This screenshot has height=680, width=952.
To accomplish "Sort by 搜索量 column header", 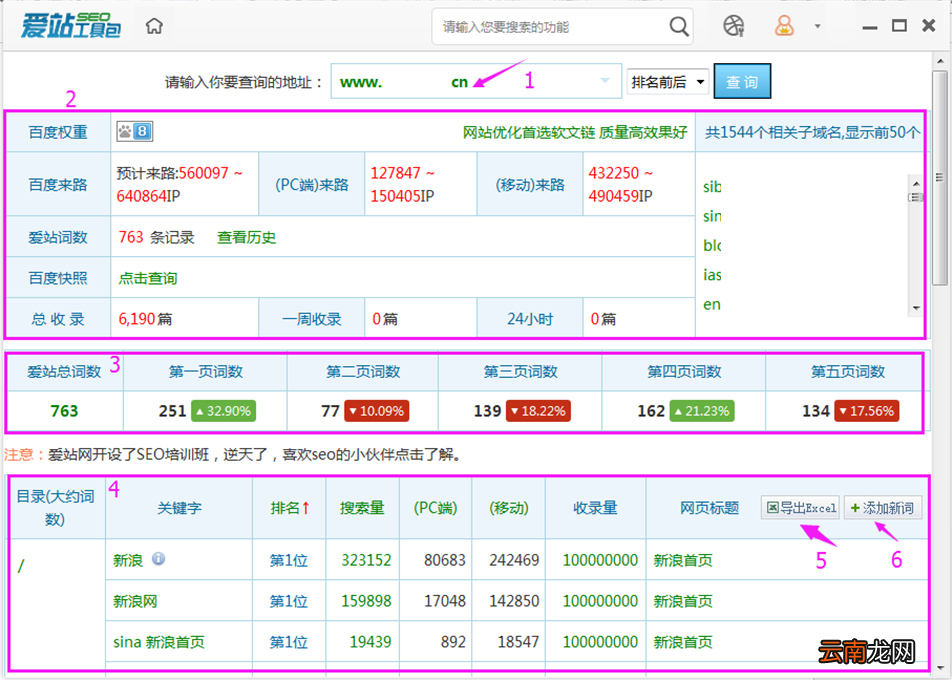I will 362,508.
